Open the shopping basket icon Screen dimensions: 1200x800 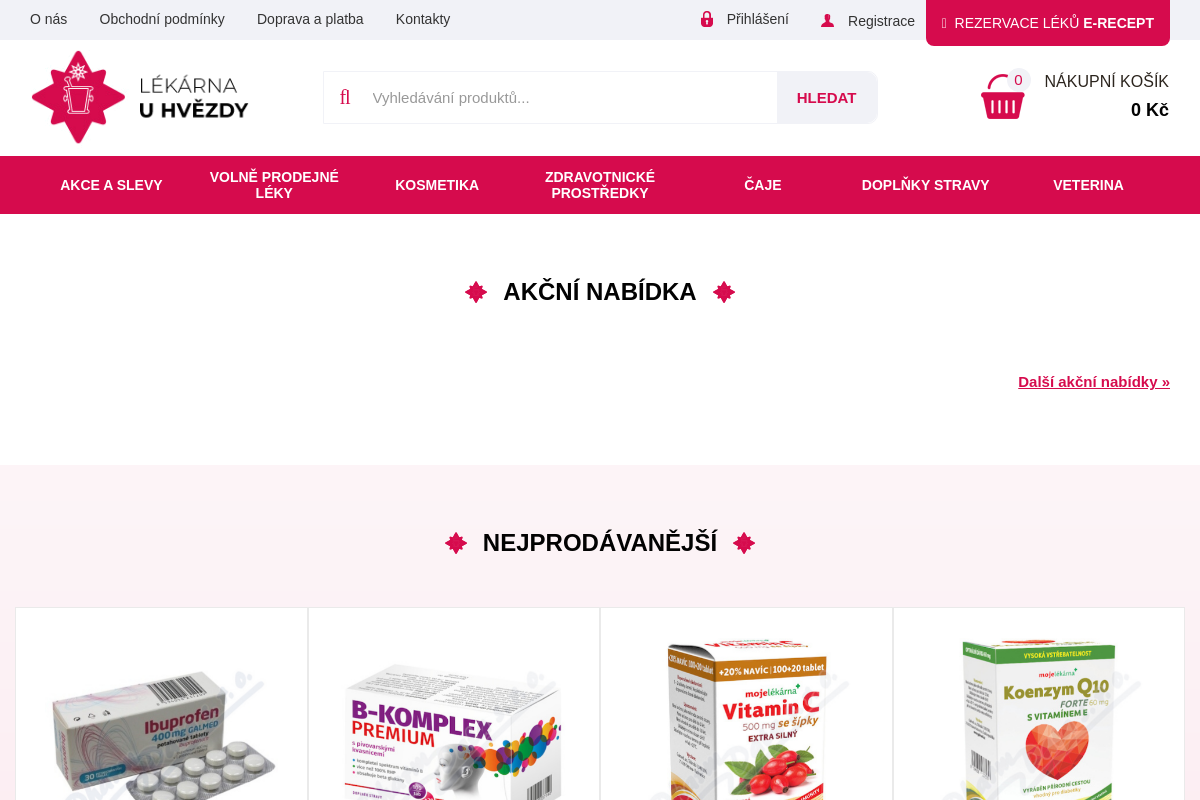(1002, 98)
